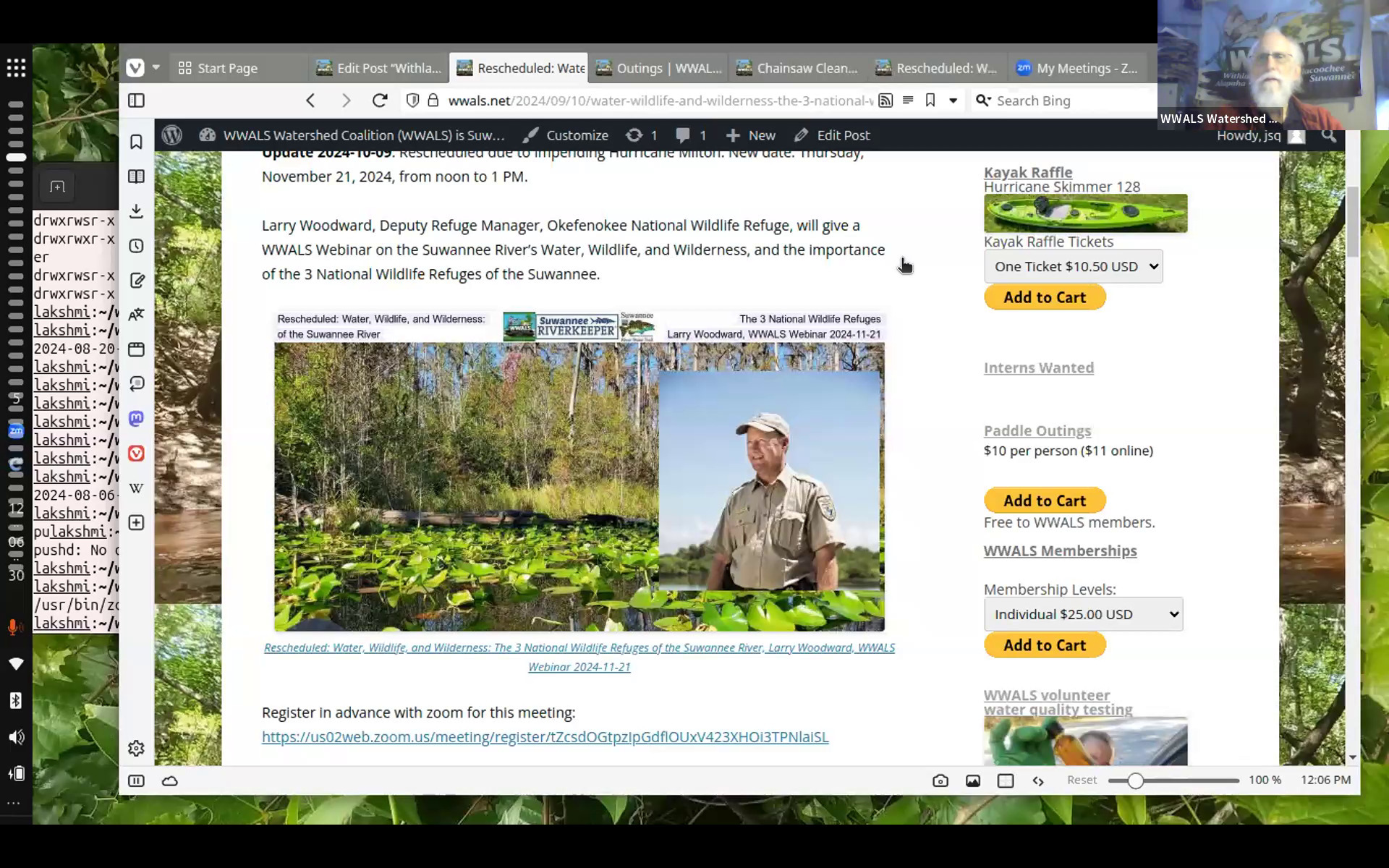
Task: Capture page with camera icon
Action: click(940, 780)
